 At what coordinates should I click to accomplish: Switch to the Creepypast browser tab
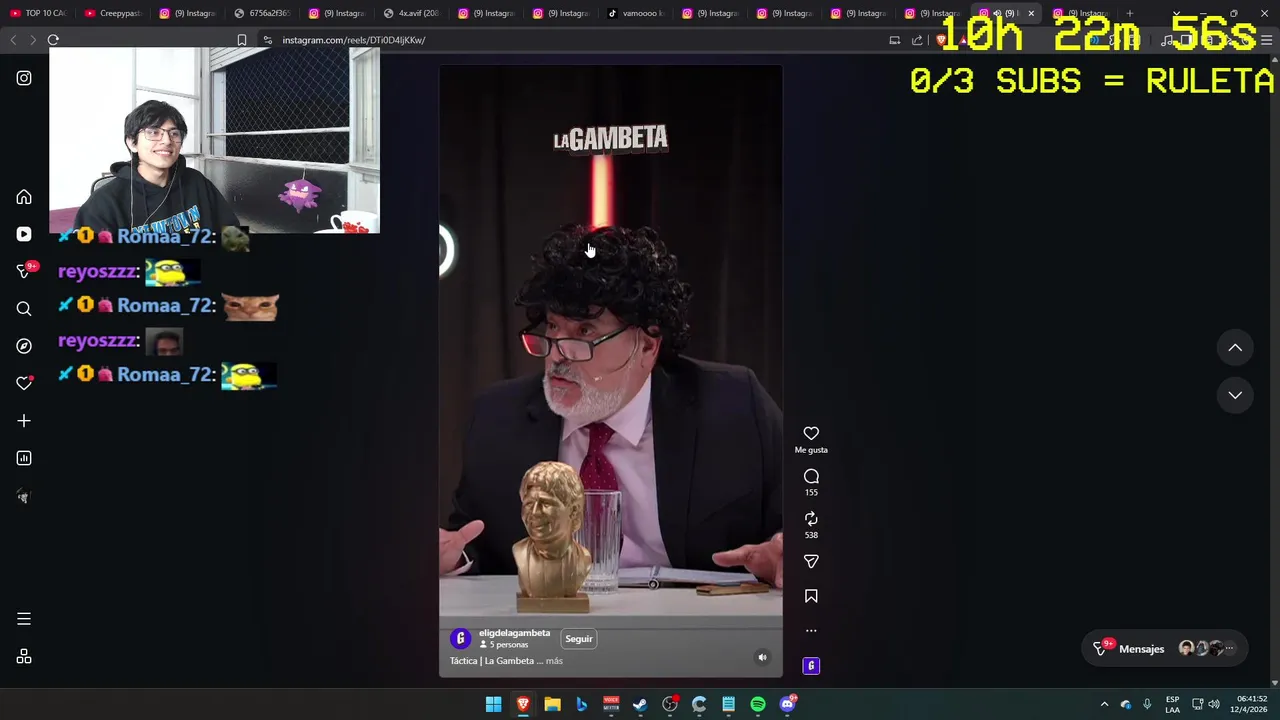coord(112,13)
